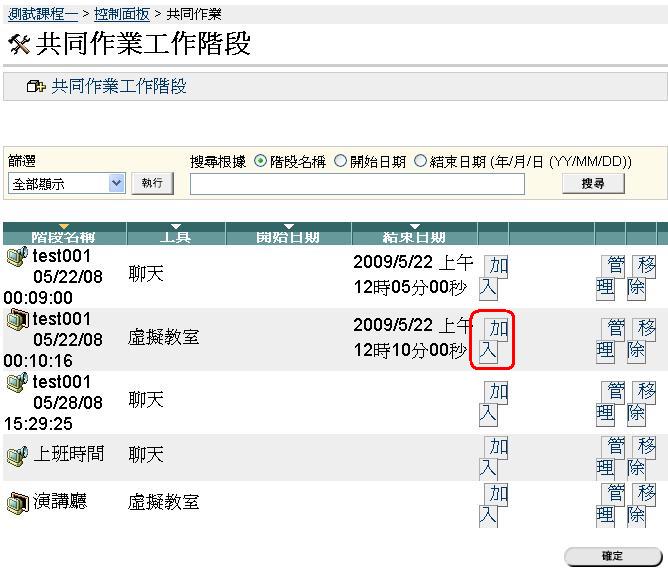Go to 測試課程一 breadcrumb link
Screen dimensions: 668x573
click(x=44, y=14)
